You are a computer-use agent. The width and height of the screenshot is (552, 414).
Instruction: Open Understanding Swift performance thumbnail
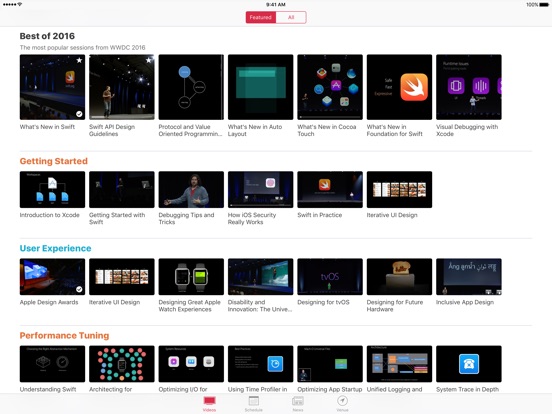click(x=52, y=364)
